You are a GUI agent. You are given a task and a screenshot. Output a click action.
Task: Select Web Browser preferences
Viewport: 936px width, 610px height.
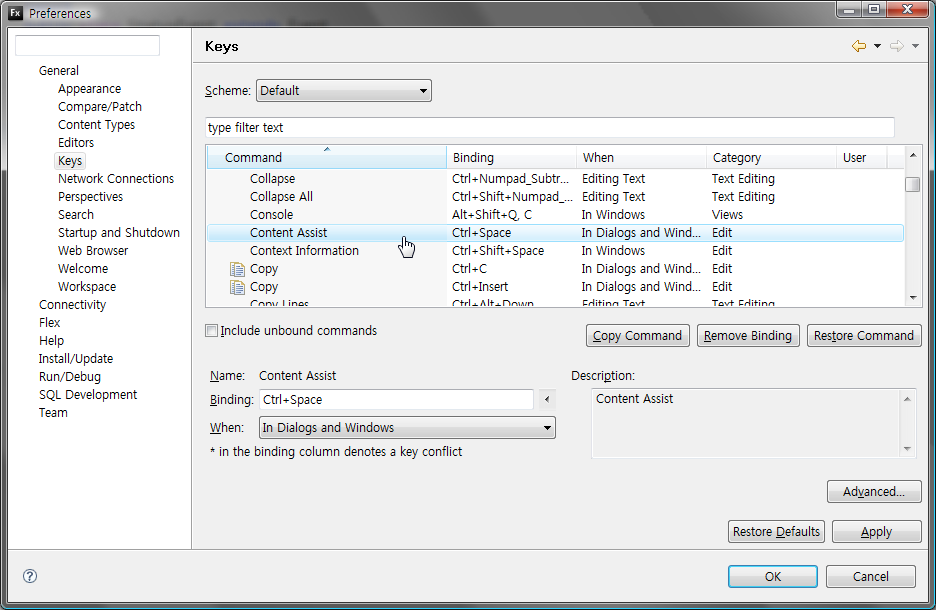(x=93, y=251)
